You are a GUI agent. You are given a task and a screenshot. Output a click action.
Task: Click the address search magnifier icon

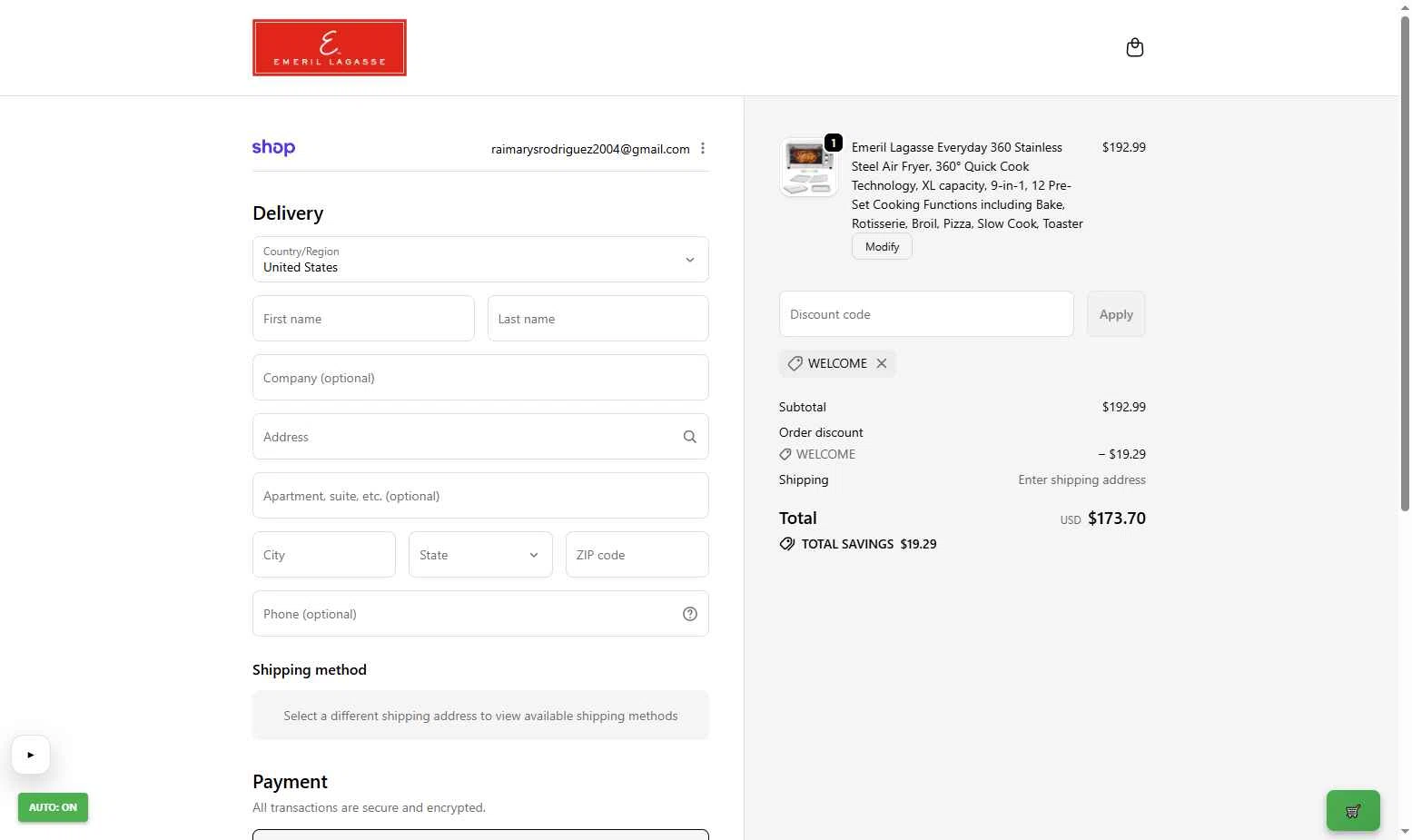pyautogui.click(x=689, y=437)
